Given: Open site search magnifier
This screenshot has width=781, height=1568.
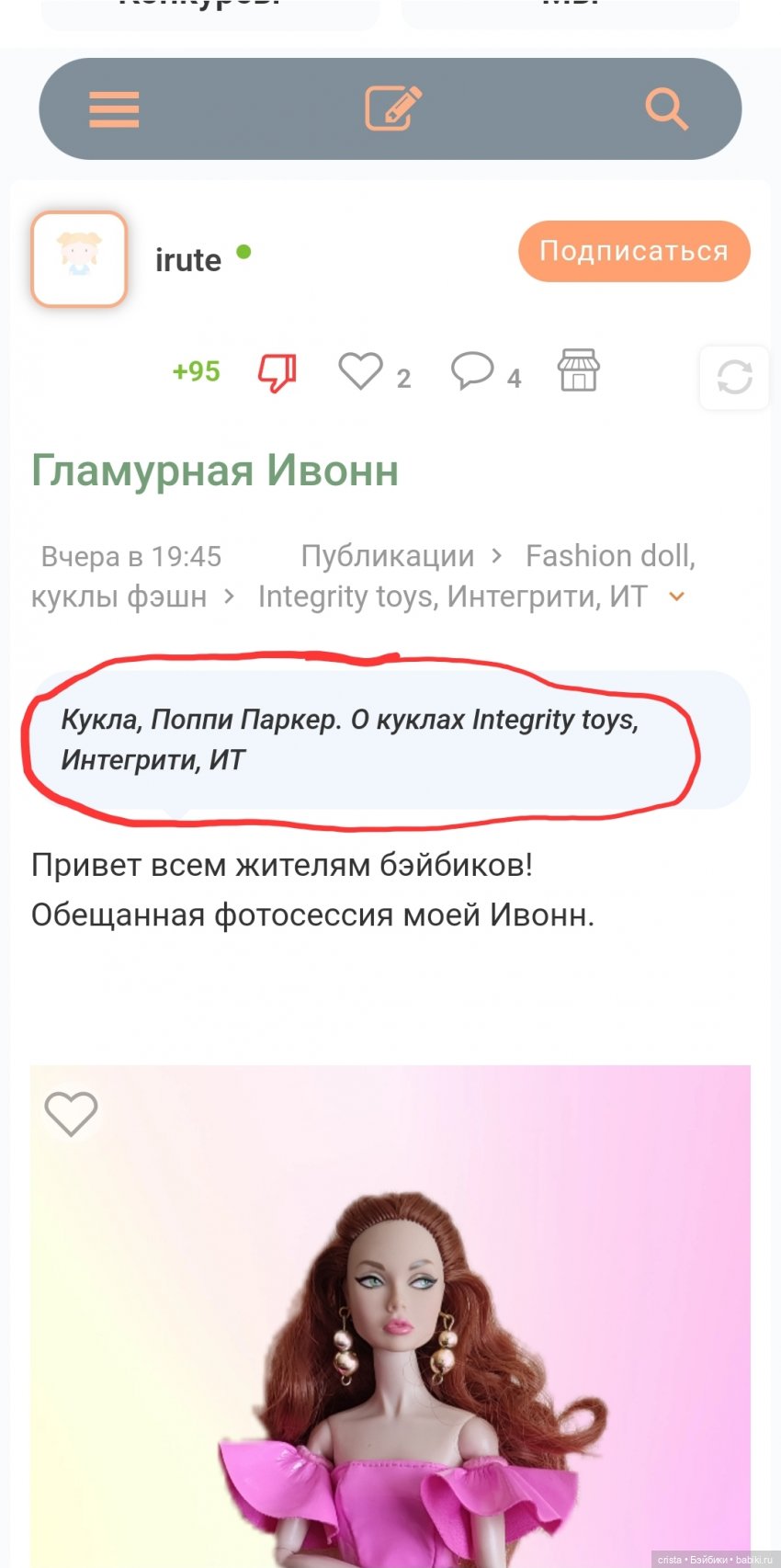Looking at the screenshot, I should pyautogui.click(x=666, y=108).
